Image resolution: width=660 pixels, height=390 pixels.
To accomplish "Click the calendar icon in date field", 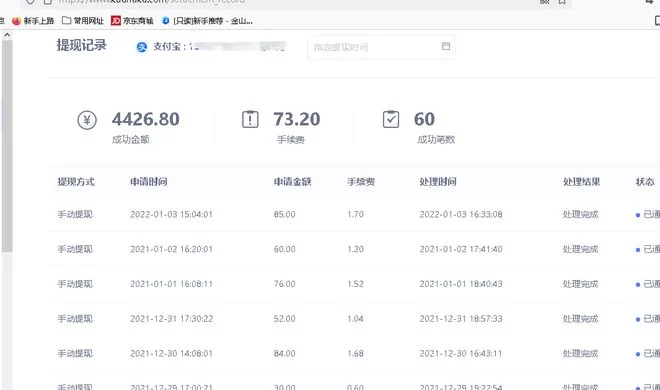I will 446,46.
